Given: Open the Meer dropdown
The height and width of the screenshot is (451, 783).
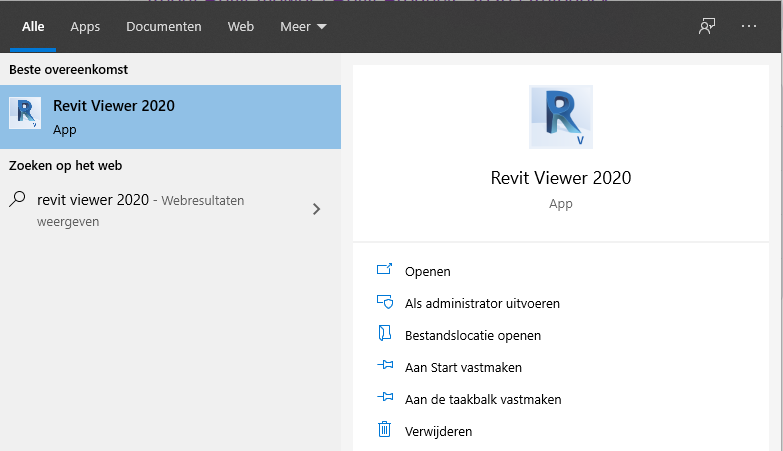Looking at the screenshot, I should (303, 26).
